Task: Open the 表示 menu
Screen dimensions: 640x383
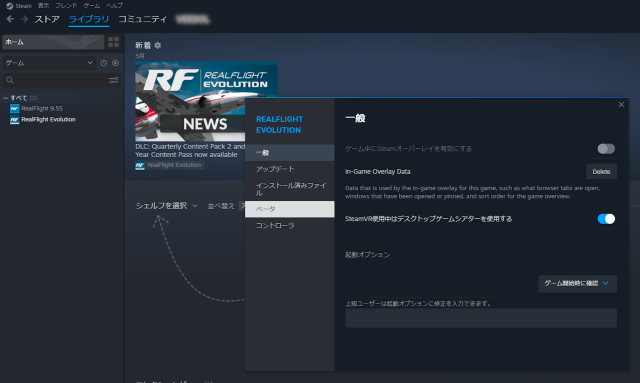Action: click(43, 6)
